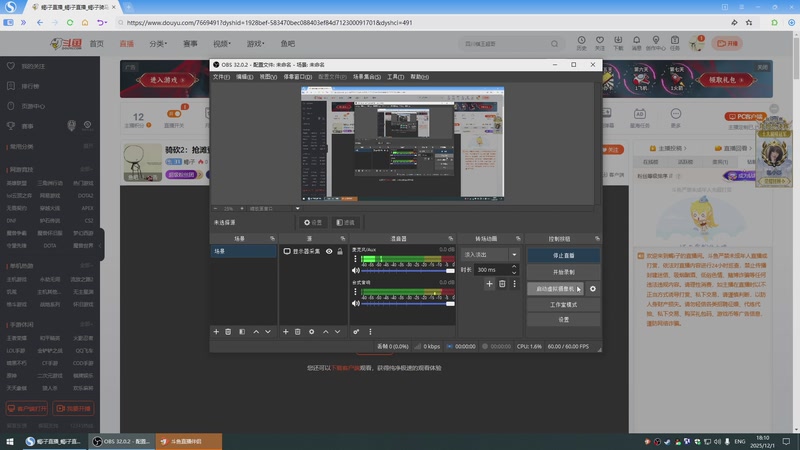Open Douyu 任务 tasks icon in header
Viewport: 800px width, 450px height.
click(674, 43)
